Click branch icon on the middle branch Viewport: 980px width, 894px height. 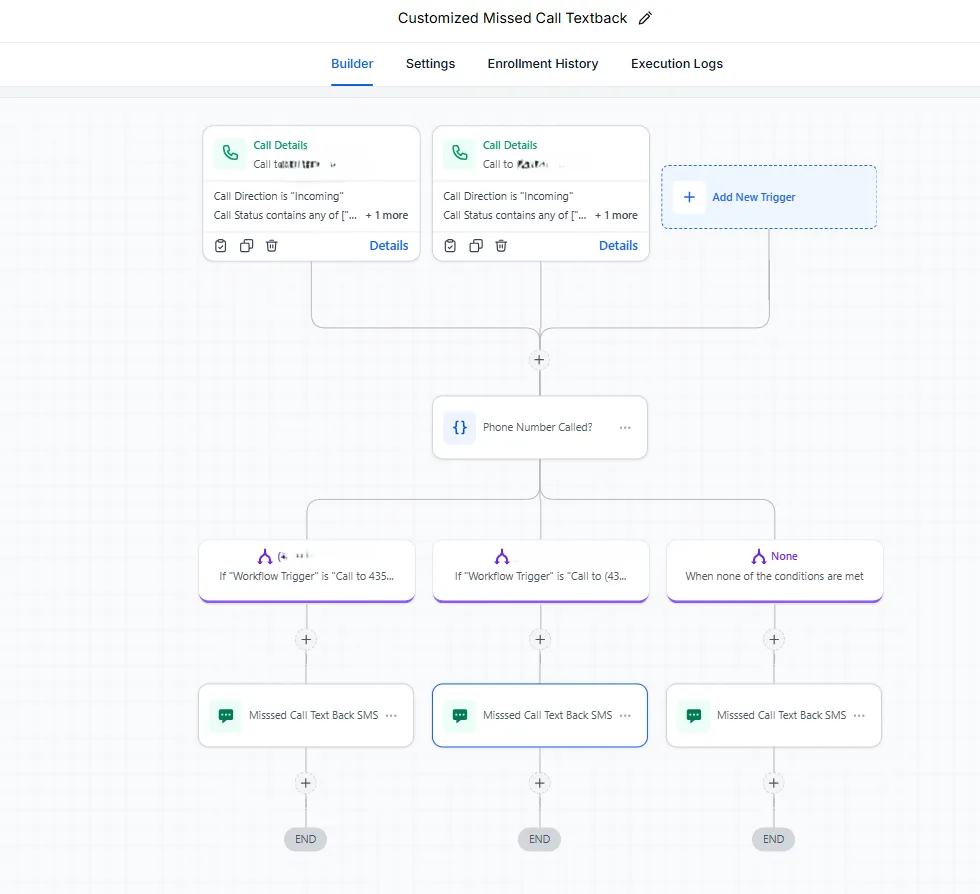[x=502, y=556]
